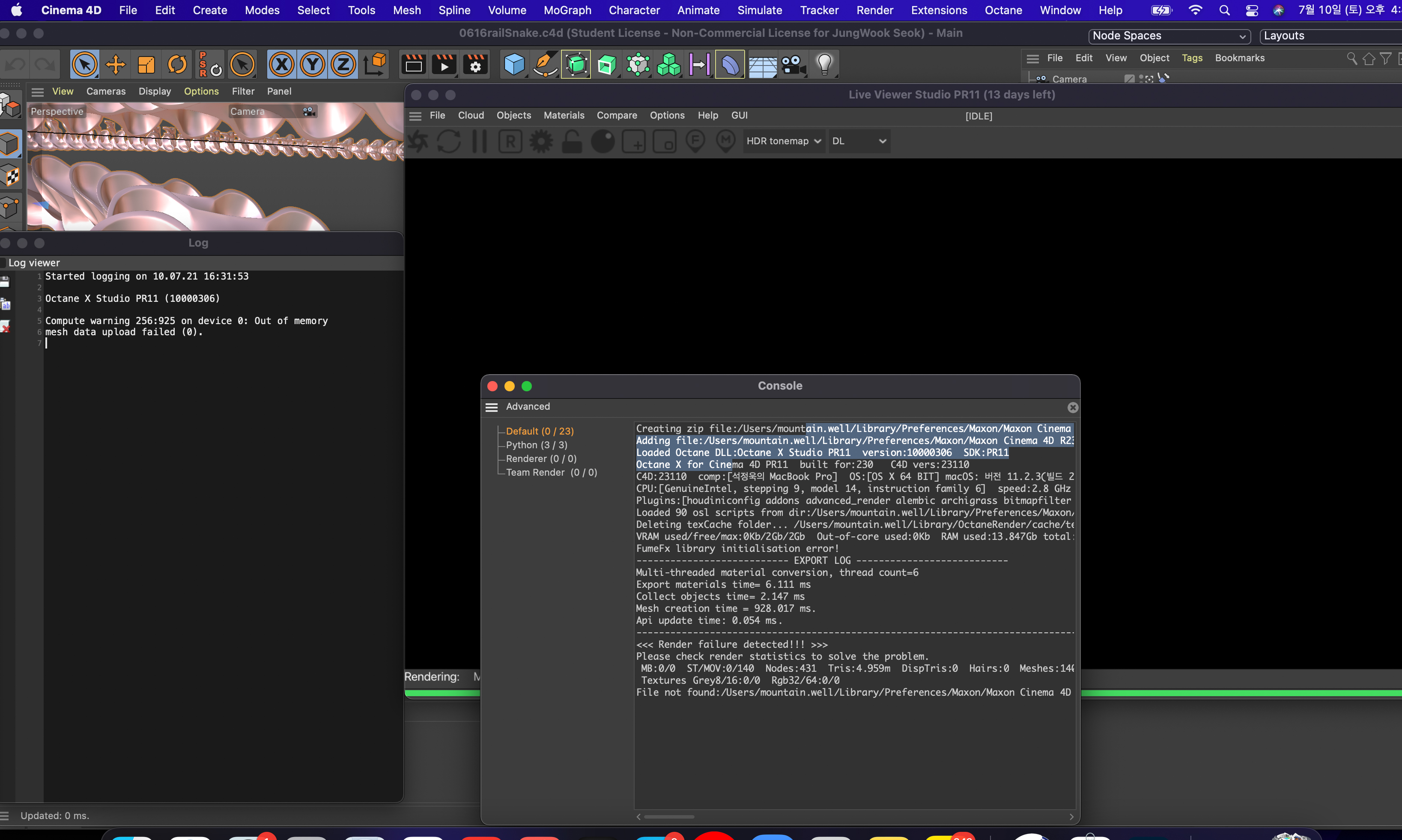Screen dimensions: 1402x840
Task: Click the Live Viewer focus picker icon
Action: (695, 142)
